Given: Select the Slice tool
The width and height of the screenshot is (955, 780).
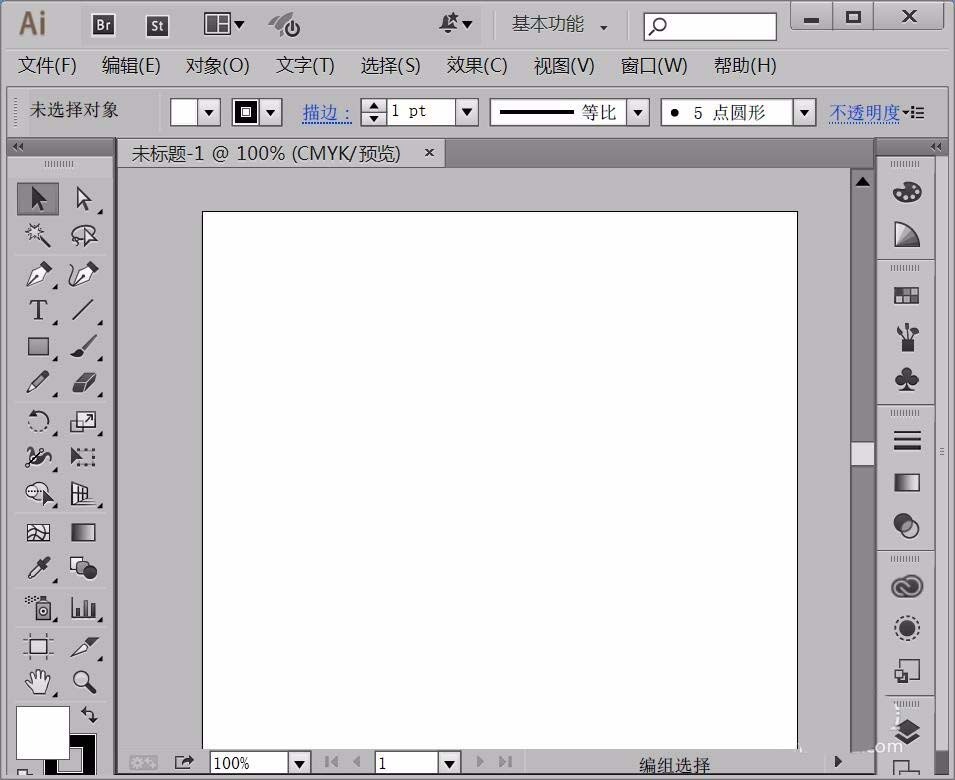Looking at the screenshot, I should click(83, 646).
